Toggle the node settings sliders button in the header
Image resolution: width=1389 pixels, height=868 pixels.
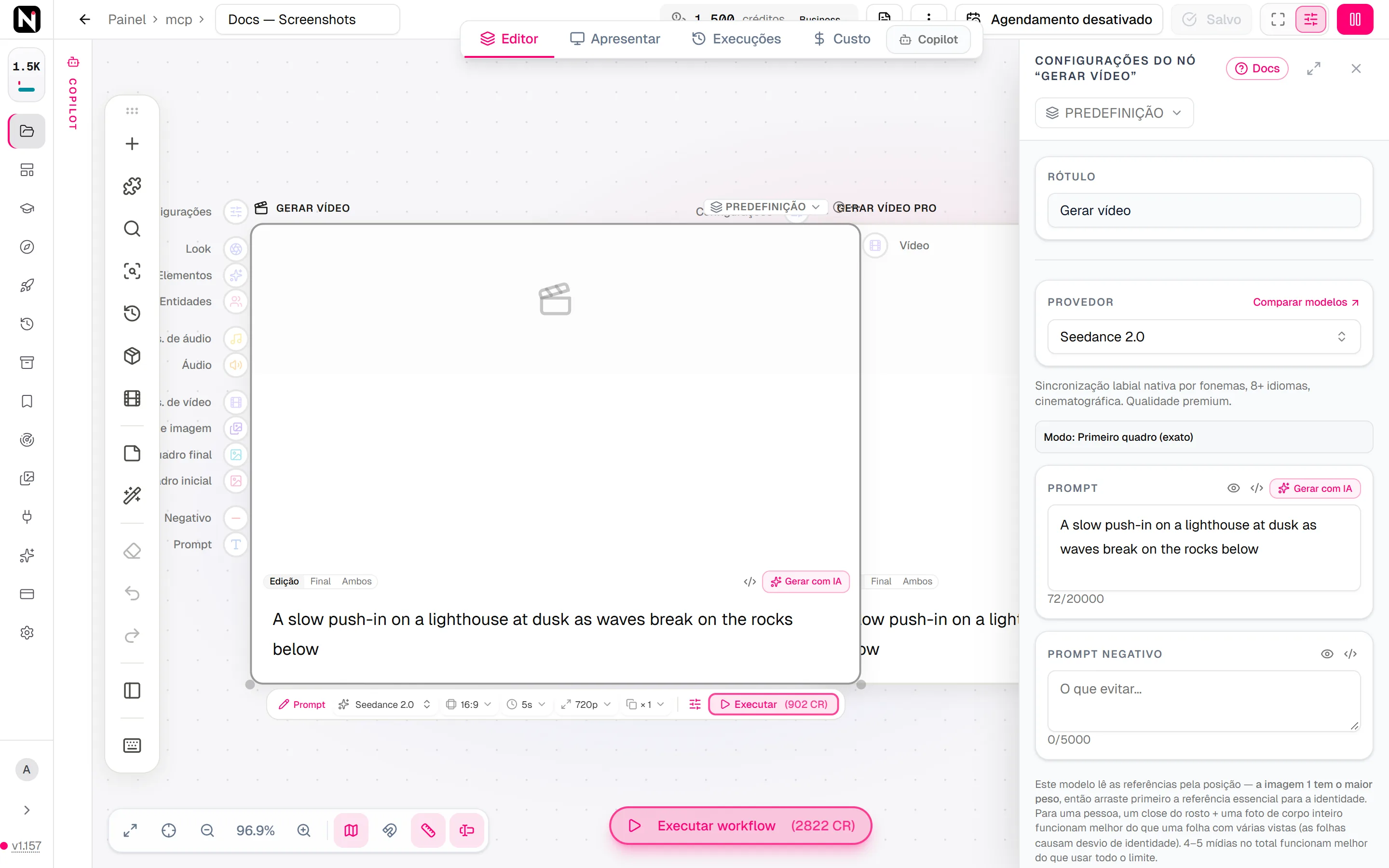click(x=1311, y=19)
